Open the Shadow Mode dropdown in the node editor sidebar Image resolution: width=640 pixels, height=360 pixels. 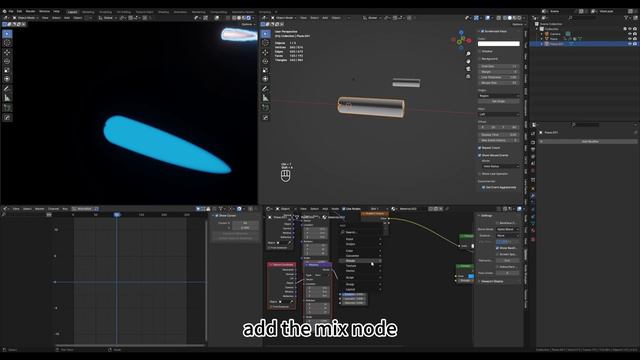[x=507, y=236]
